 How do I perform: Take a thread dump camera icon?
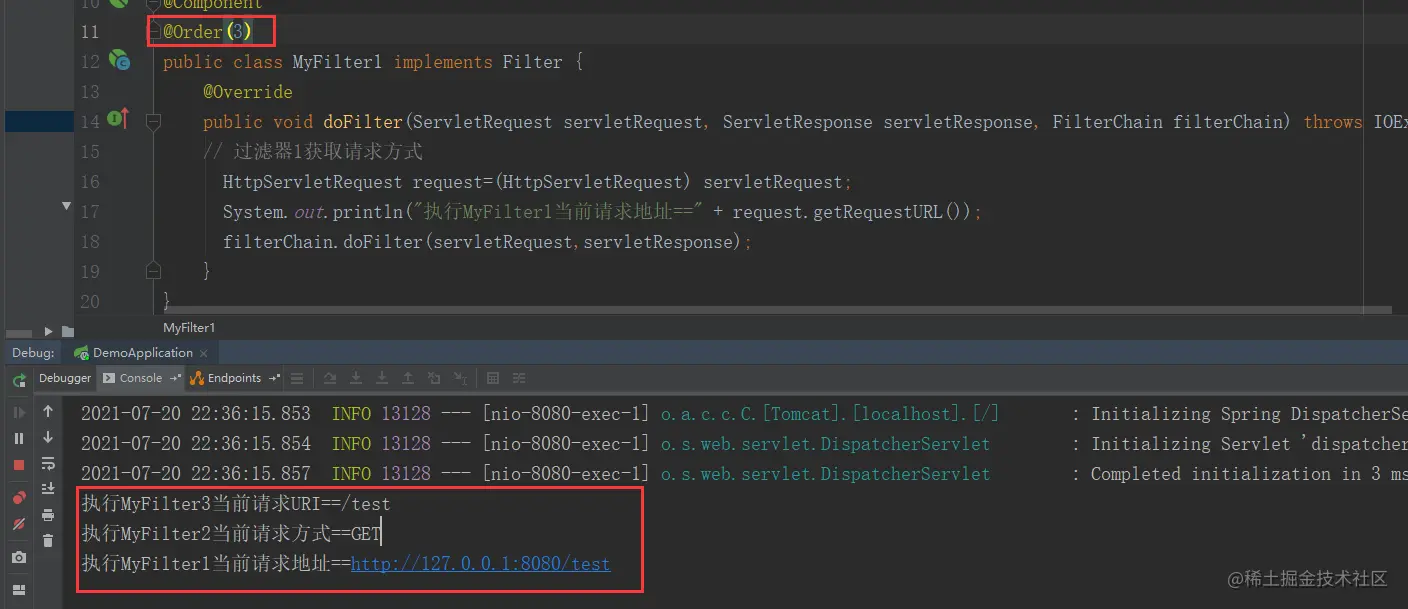pos(19,557)
